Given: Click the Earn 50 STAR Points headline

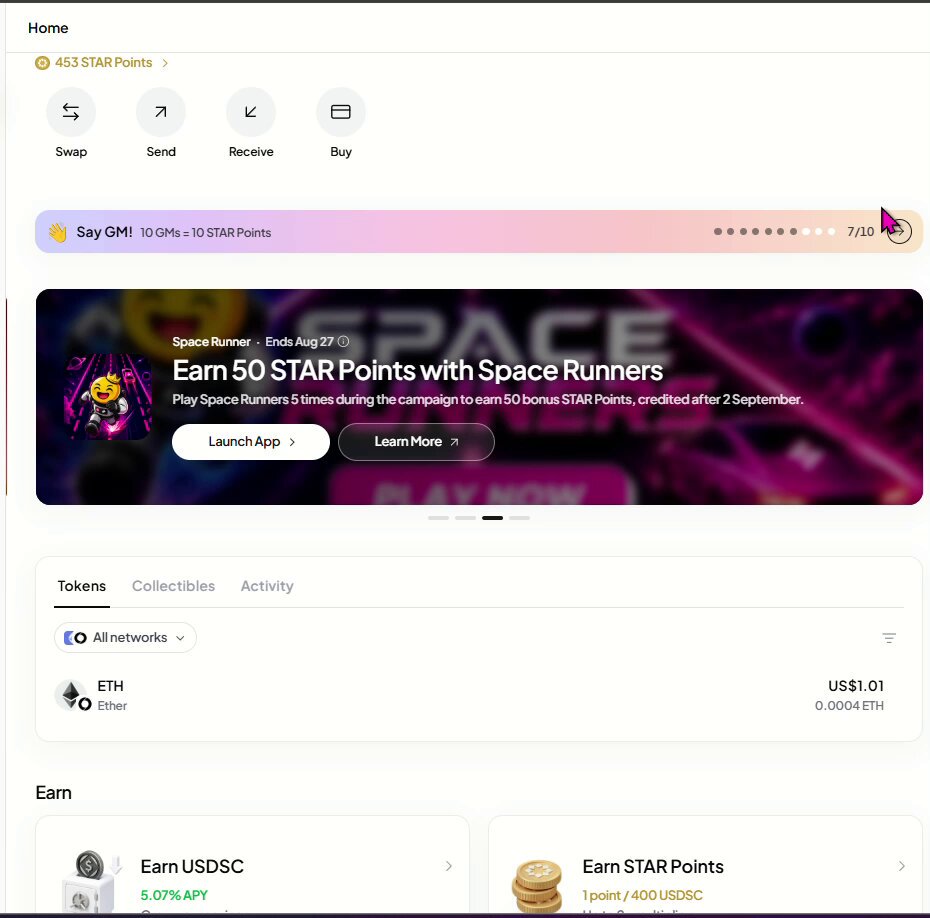Looking at the screenshot, I should pos(418,371).
